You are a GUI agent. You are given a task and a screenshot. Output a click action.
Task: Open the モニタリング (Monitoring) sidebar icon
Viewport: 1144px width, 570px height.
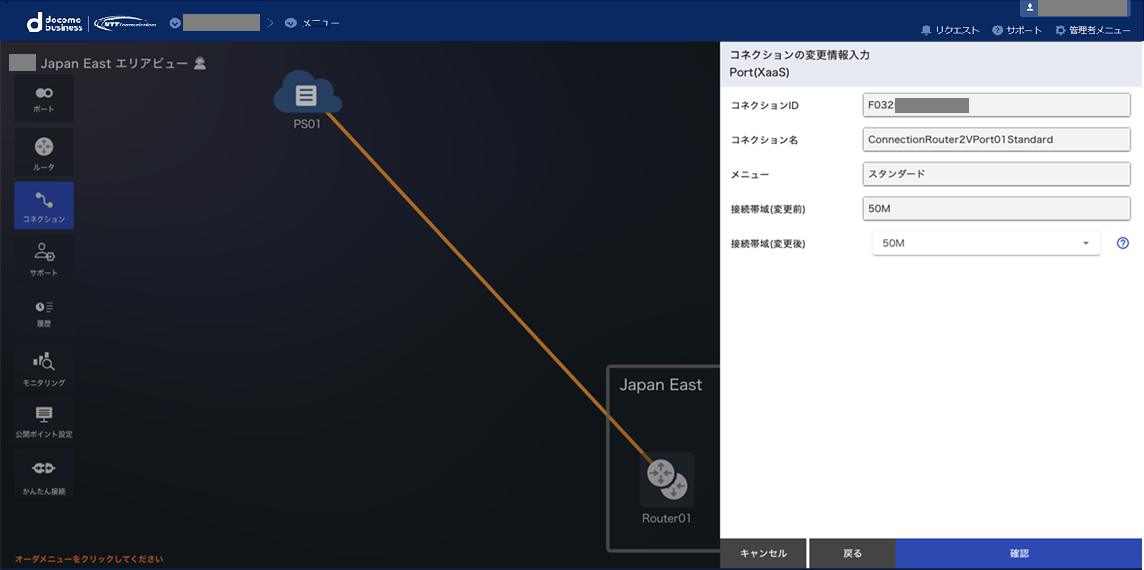click(44, 369)
